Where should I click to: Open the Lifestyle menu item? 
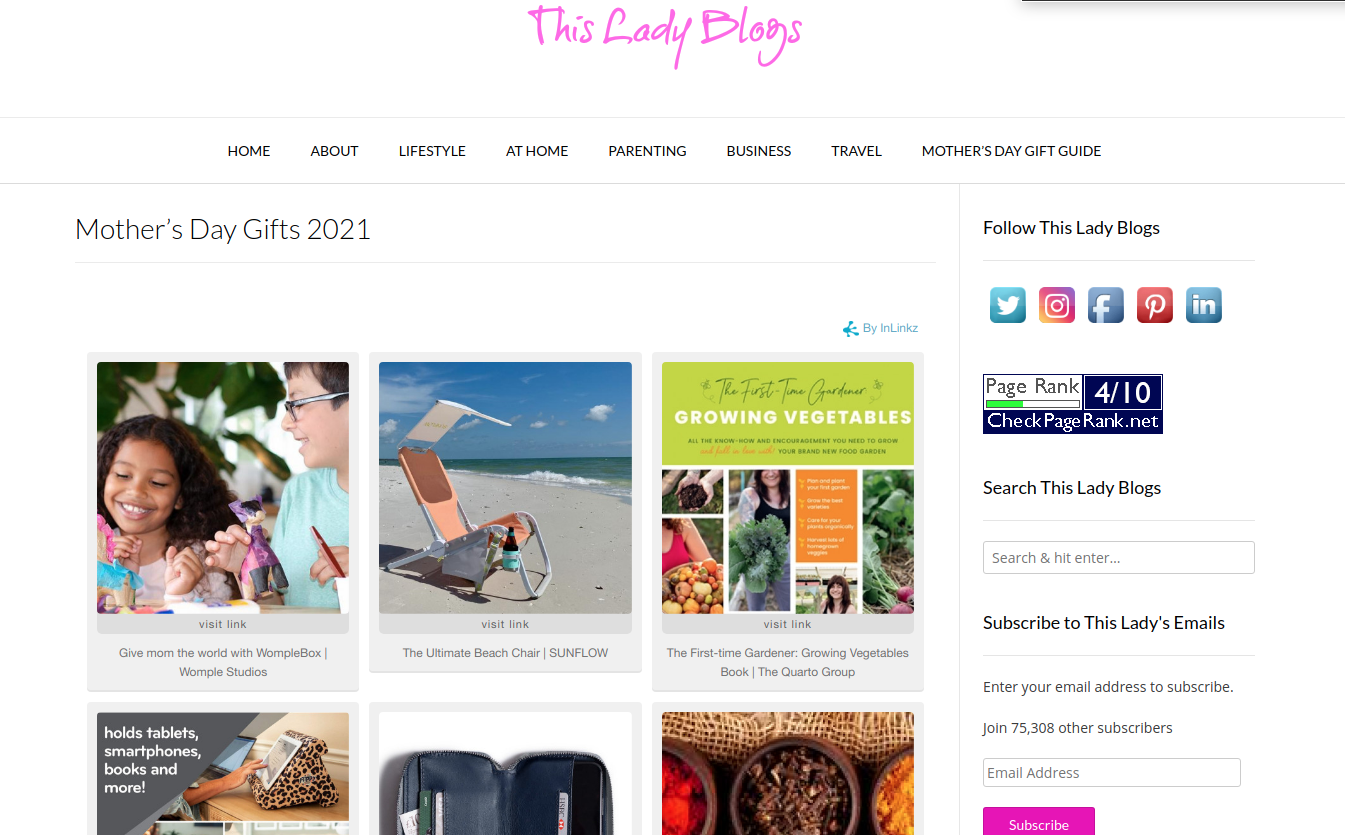tap(432, 151)
